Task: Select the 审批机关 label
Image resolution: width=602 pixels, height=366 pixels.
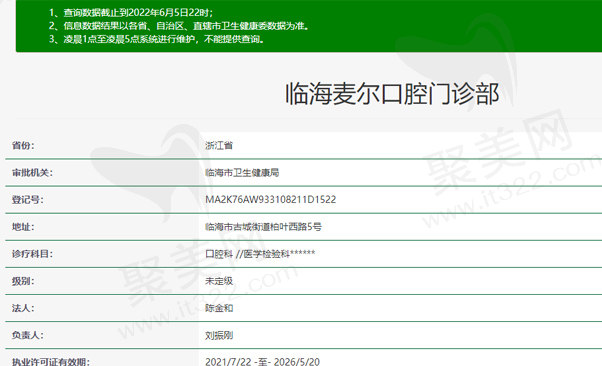Action: [32, 173]
